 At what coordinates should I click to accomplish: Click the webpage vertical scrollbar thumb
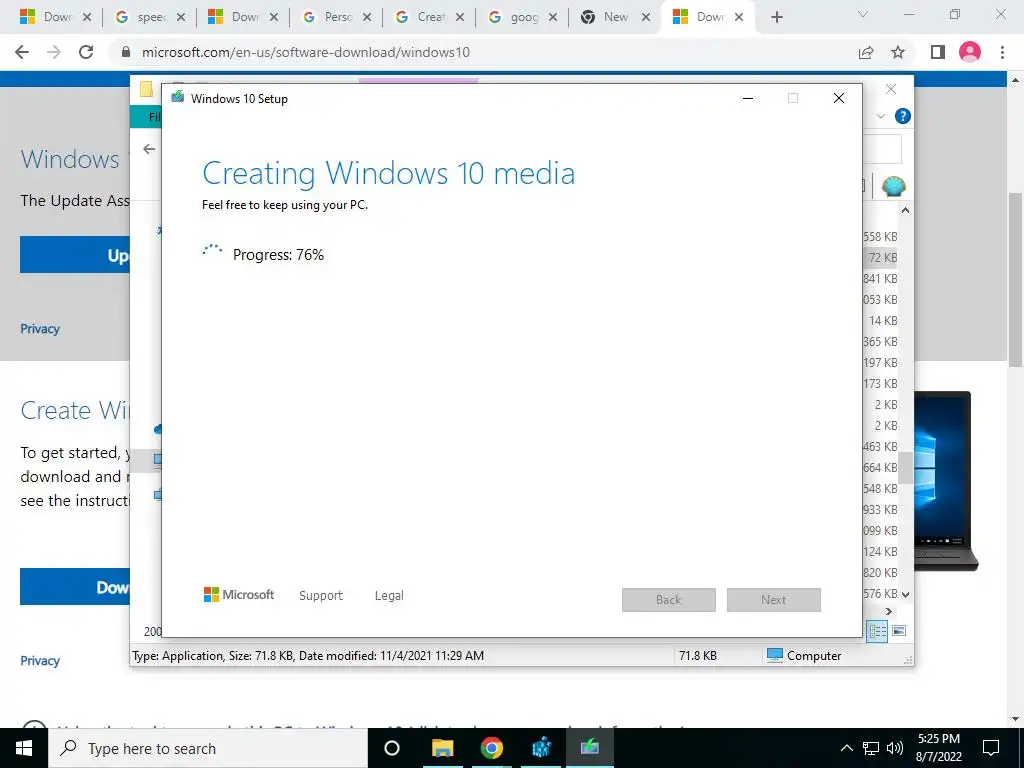coord(1016,280)
